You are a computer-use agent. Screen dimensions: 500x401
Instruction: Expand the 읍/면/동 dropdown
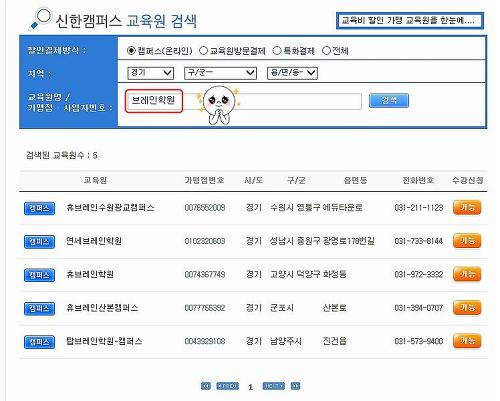tap(292, 73)
